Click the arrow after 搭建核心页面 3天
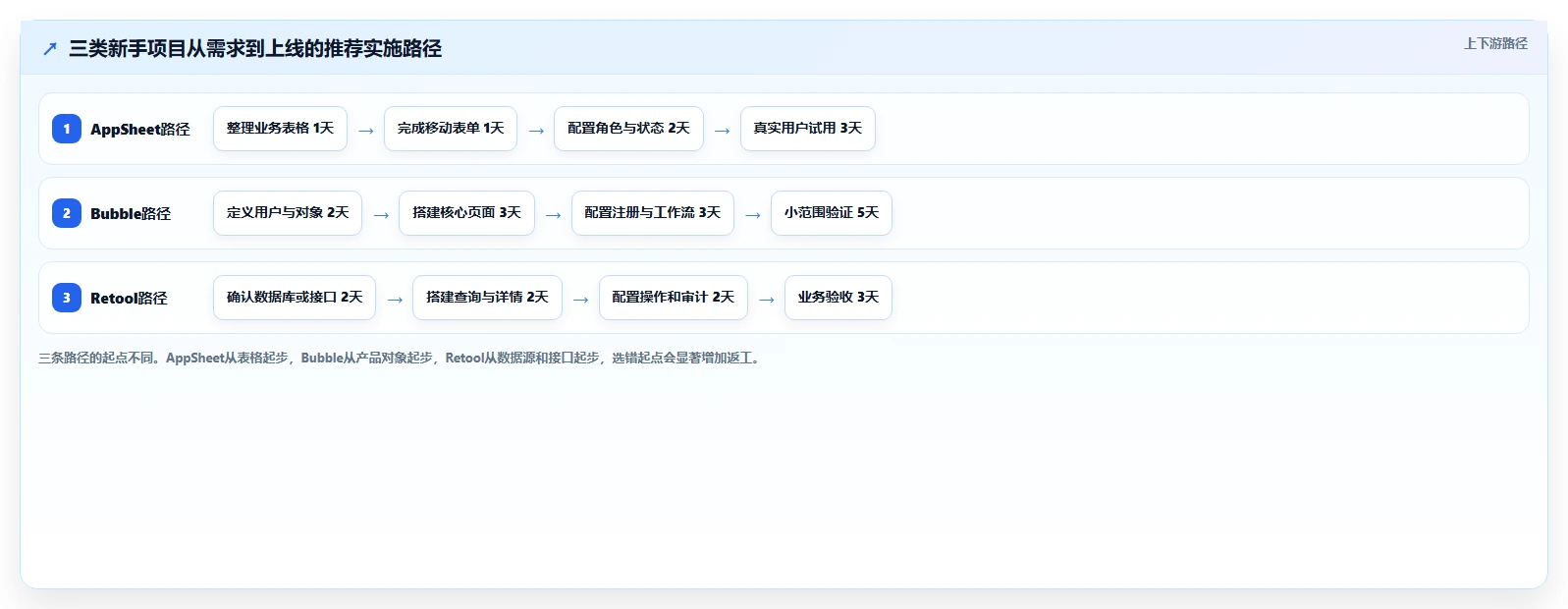Screen dimensions: 1568x609 point(554,215)
